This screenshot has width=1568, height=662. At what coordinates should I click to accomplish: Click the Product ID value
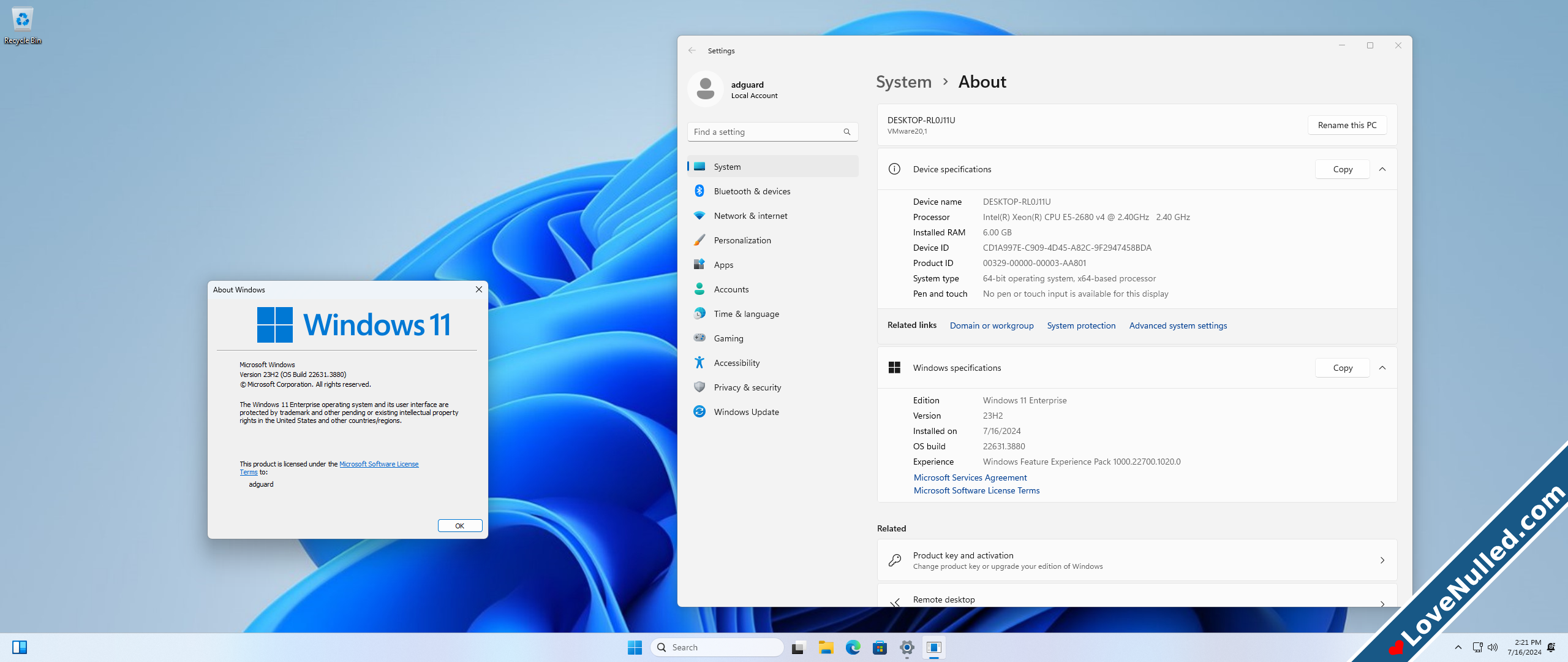1035,263
